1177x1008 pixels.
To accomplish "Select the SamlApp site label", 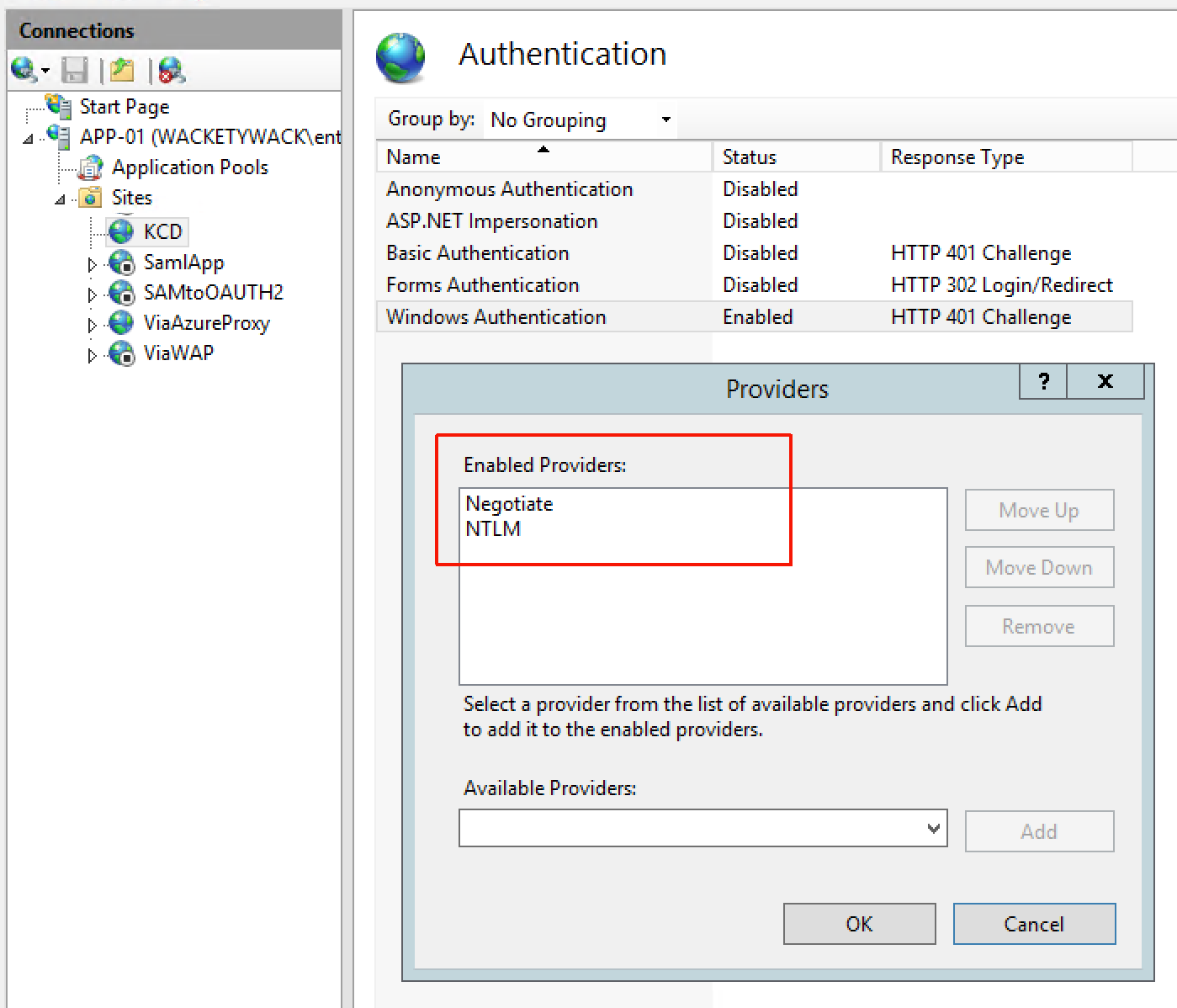I will [184, 263].
